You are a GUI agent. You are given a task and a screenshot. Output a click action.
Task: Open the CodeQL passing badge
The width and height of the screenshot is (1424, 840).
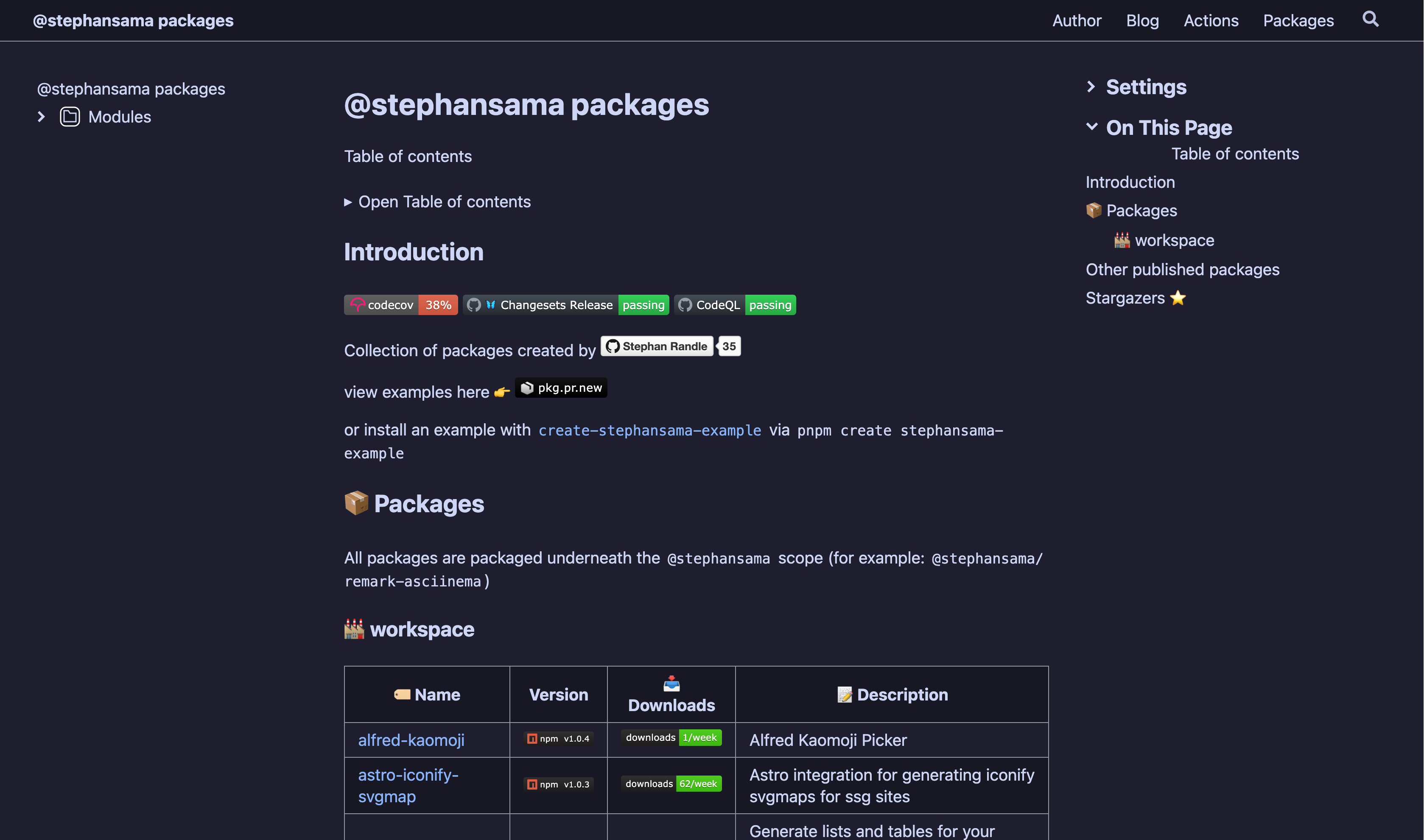click(x=734, y=305)
